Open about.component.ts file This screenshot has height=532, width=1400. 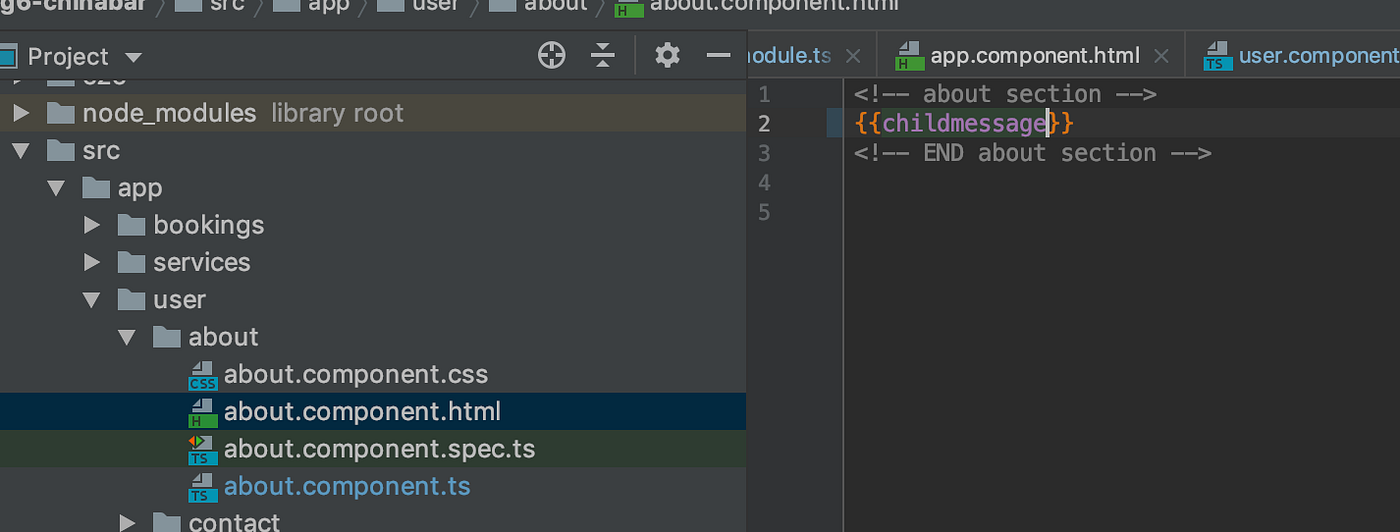point(347,487)
